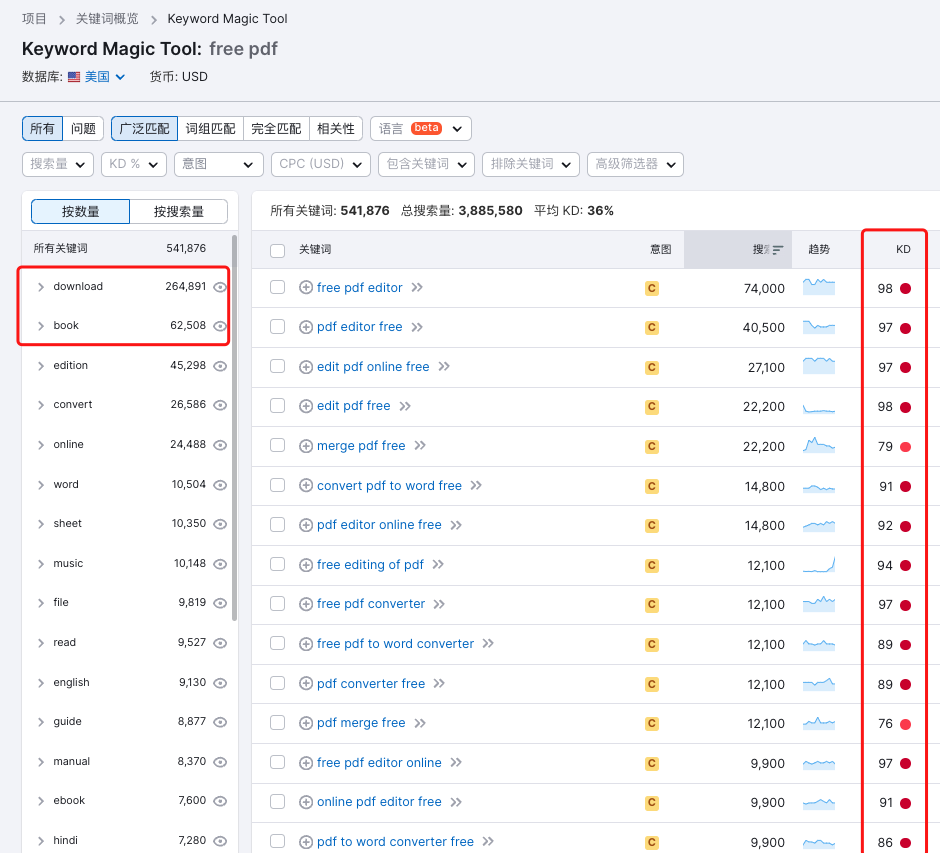Screen dimensions: 940x853
Task: Open the trend chart for 'free editing of pdf'
Action: pyautogui.click(x=818, y=565)
